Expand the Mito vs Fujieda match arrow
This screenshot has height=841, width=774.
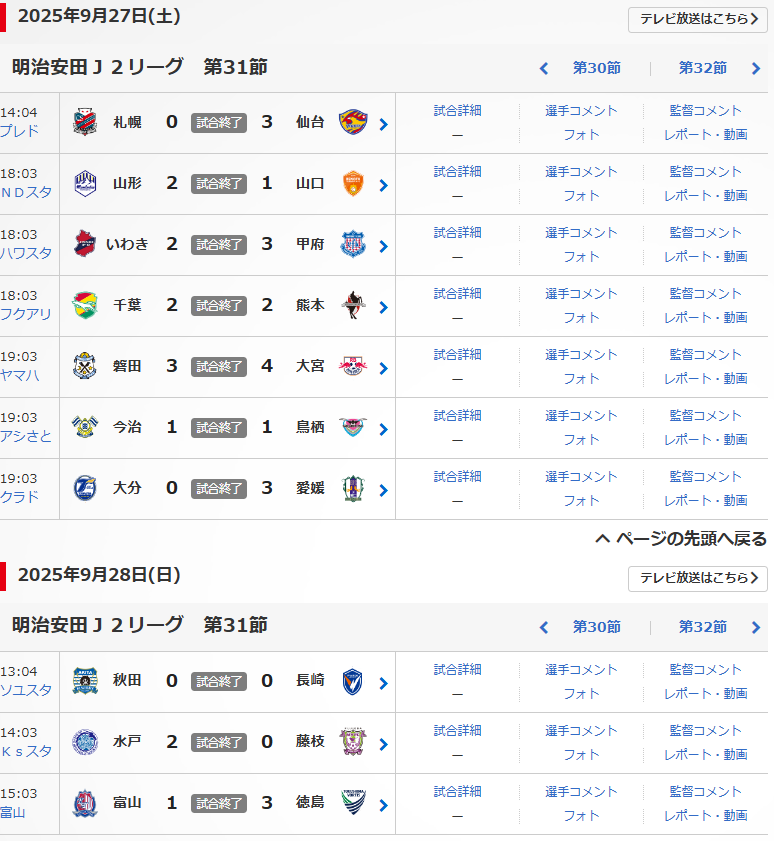click(383, 745)
